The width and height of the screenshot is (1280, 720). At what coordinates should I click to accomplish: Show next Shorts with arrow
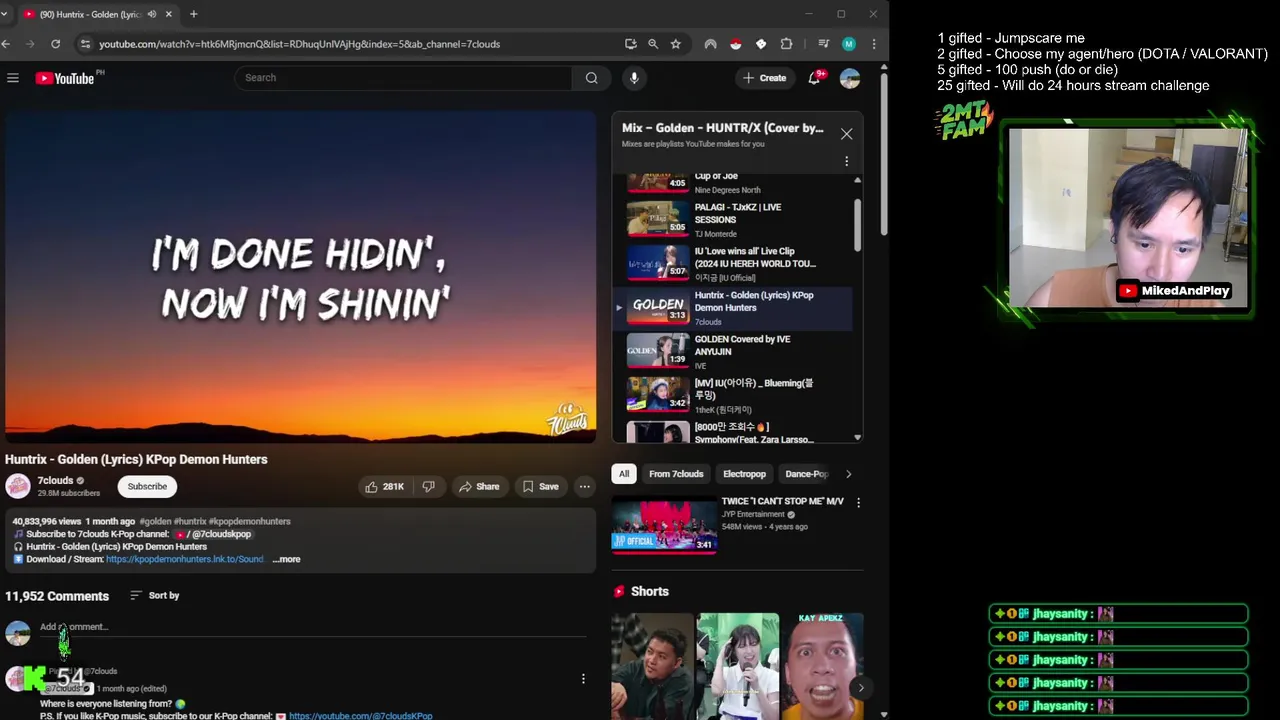(x=860, y=687)
